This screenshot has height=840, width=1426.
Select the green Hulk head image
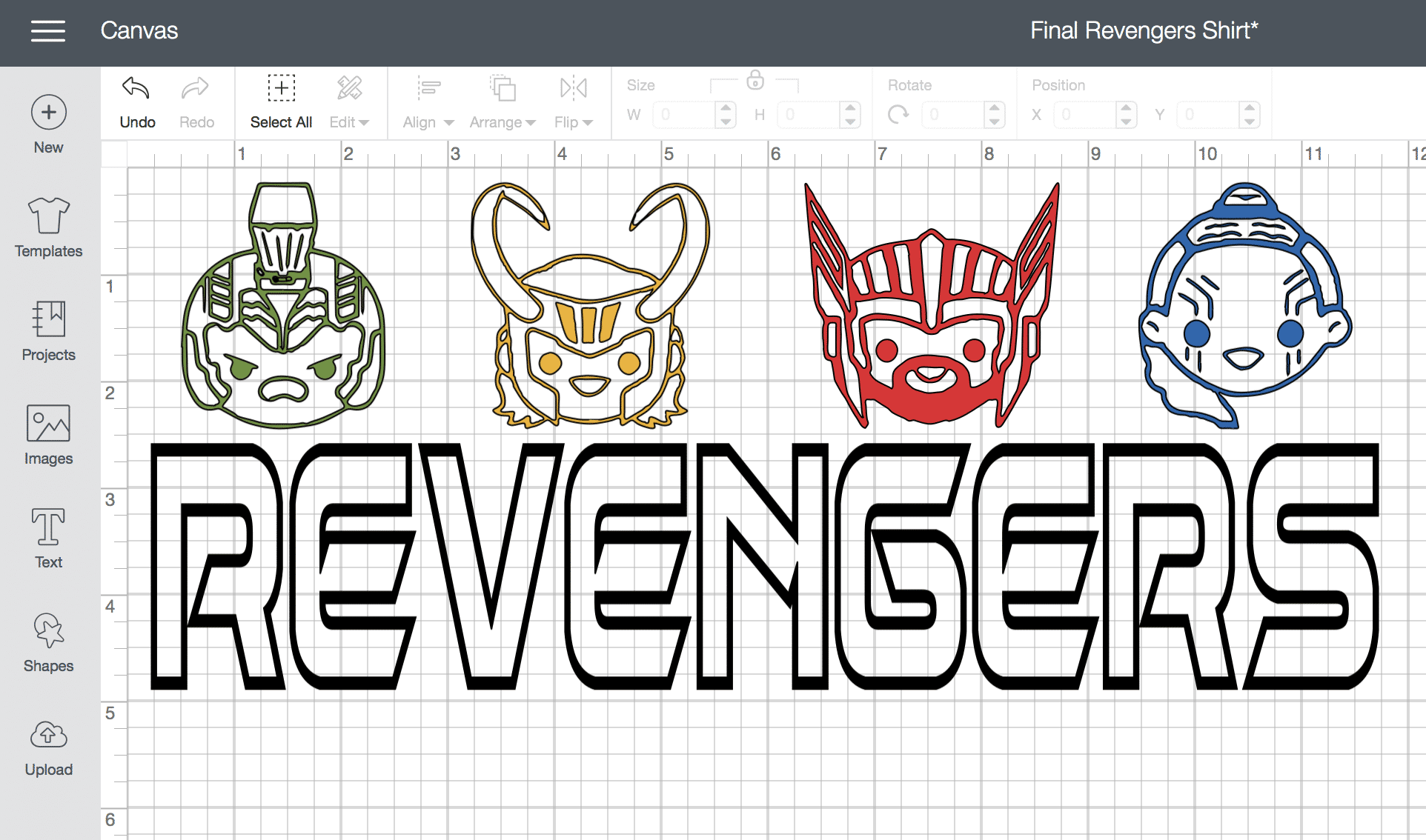coord(284,305)
